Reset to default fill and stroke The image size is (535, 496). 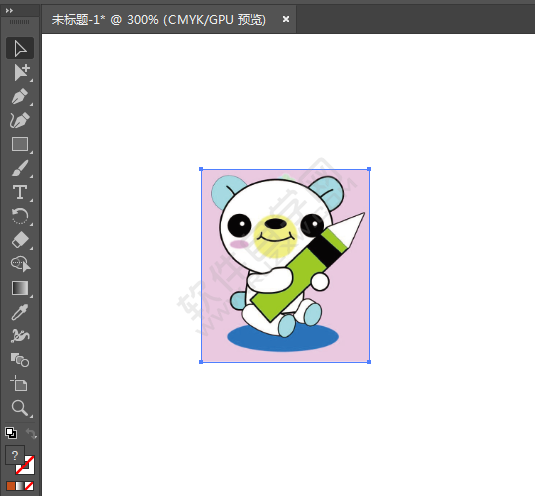click(x=11, y=433)
